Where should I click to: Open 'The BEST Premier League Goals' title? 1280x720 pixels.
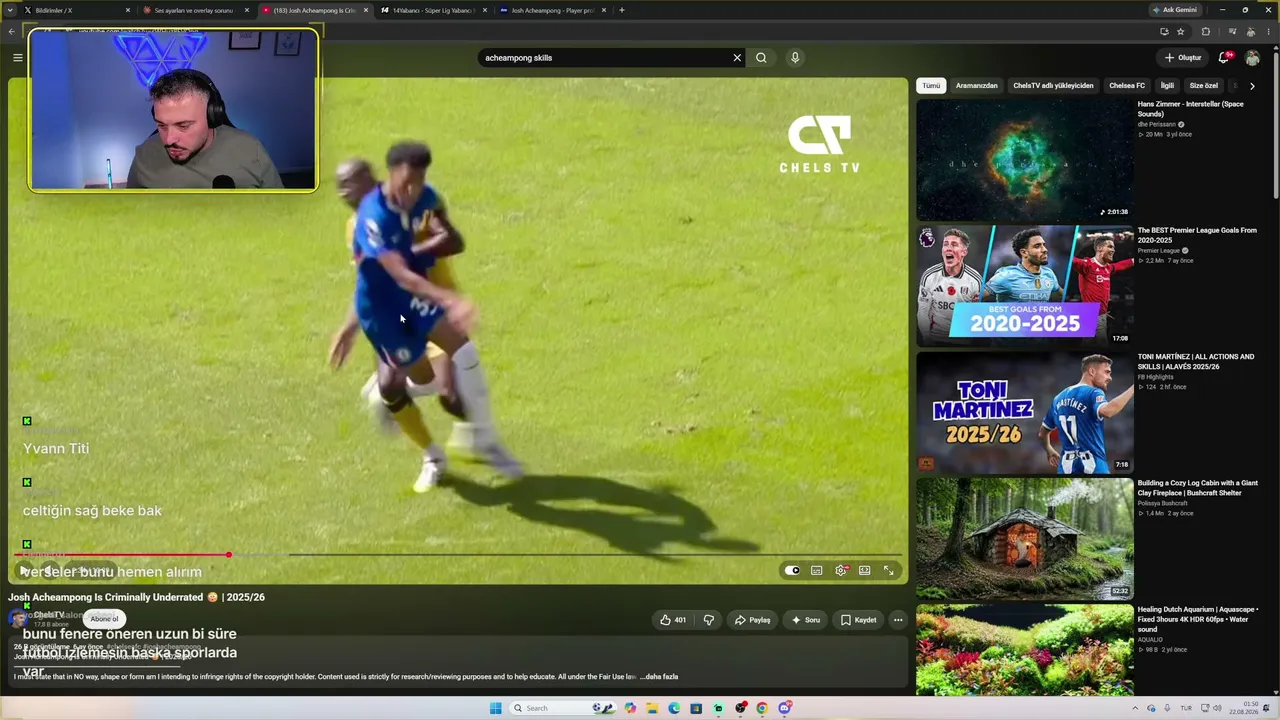click(1197, 235)
